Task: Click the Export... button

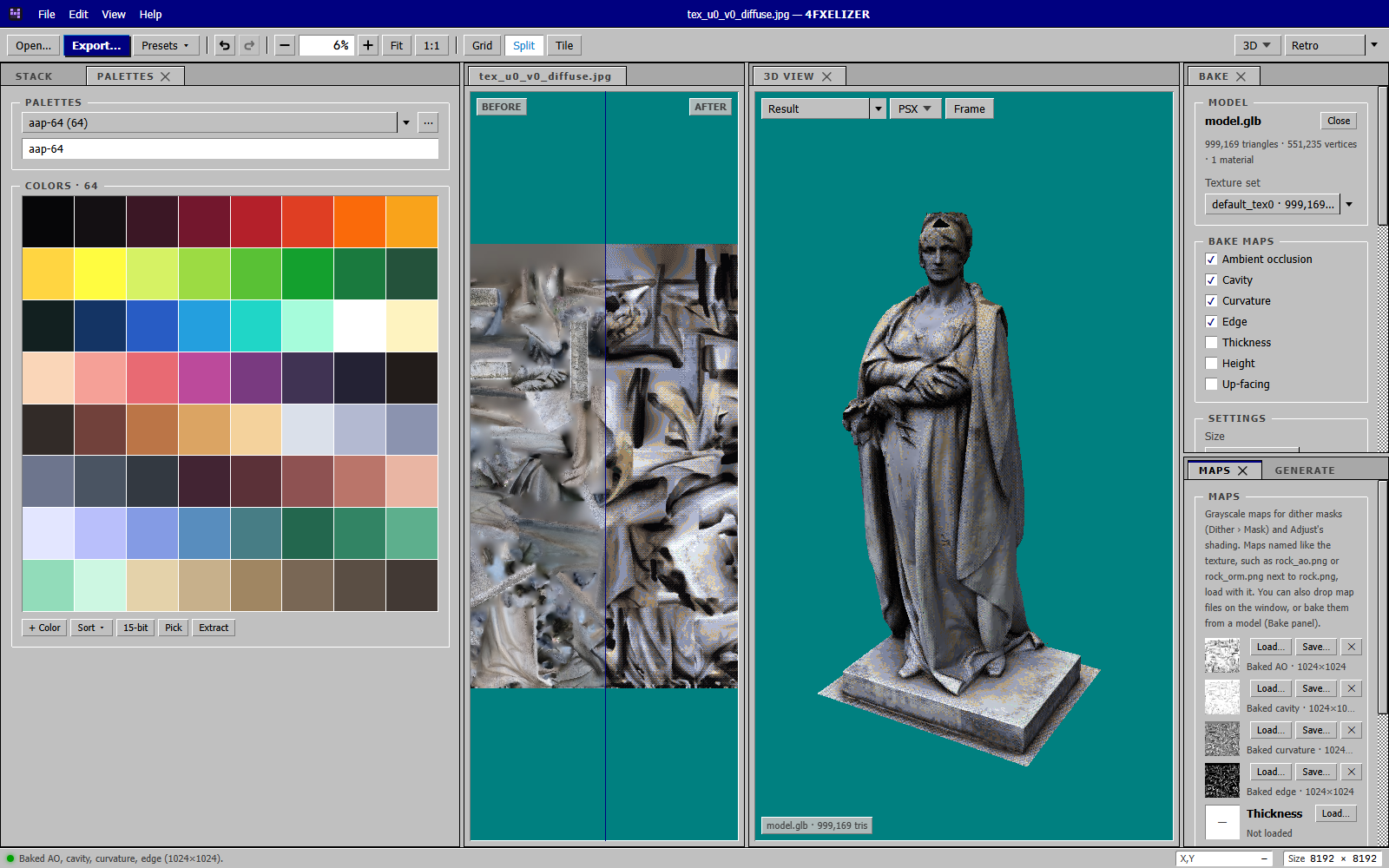Action: coord(96,45)
